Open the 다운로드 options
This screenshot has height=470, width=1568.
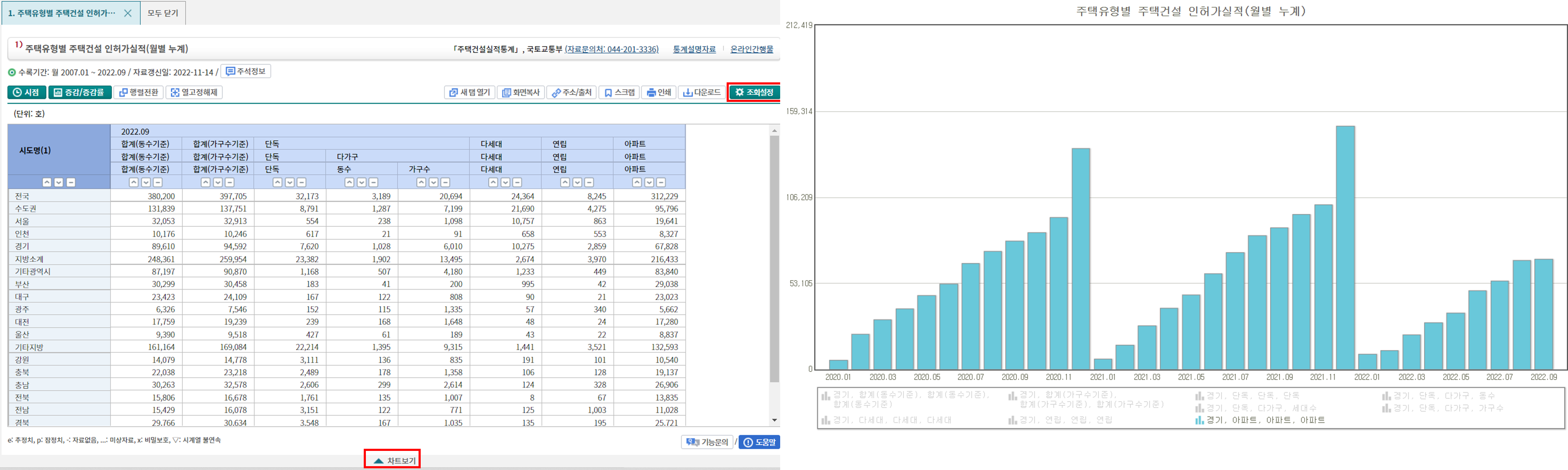pos(702,93)
